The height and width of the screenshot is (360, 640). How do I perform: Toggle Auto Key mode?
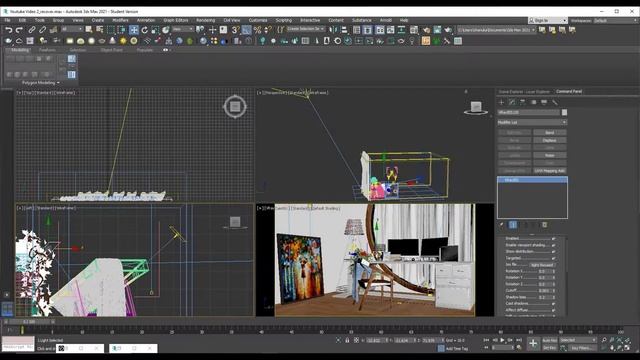pyautogui.click(x=549, y=340)
